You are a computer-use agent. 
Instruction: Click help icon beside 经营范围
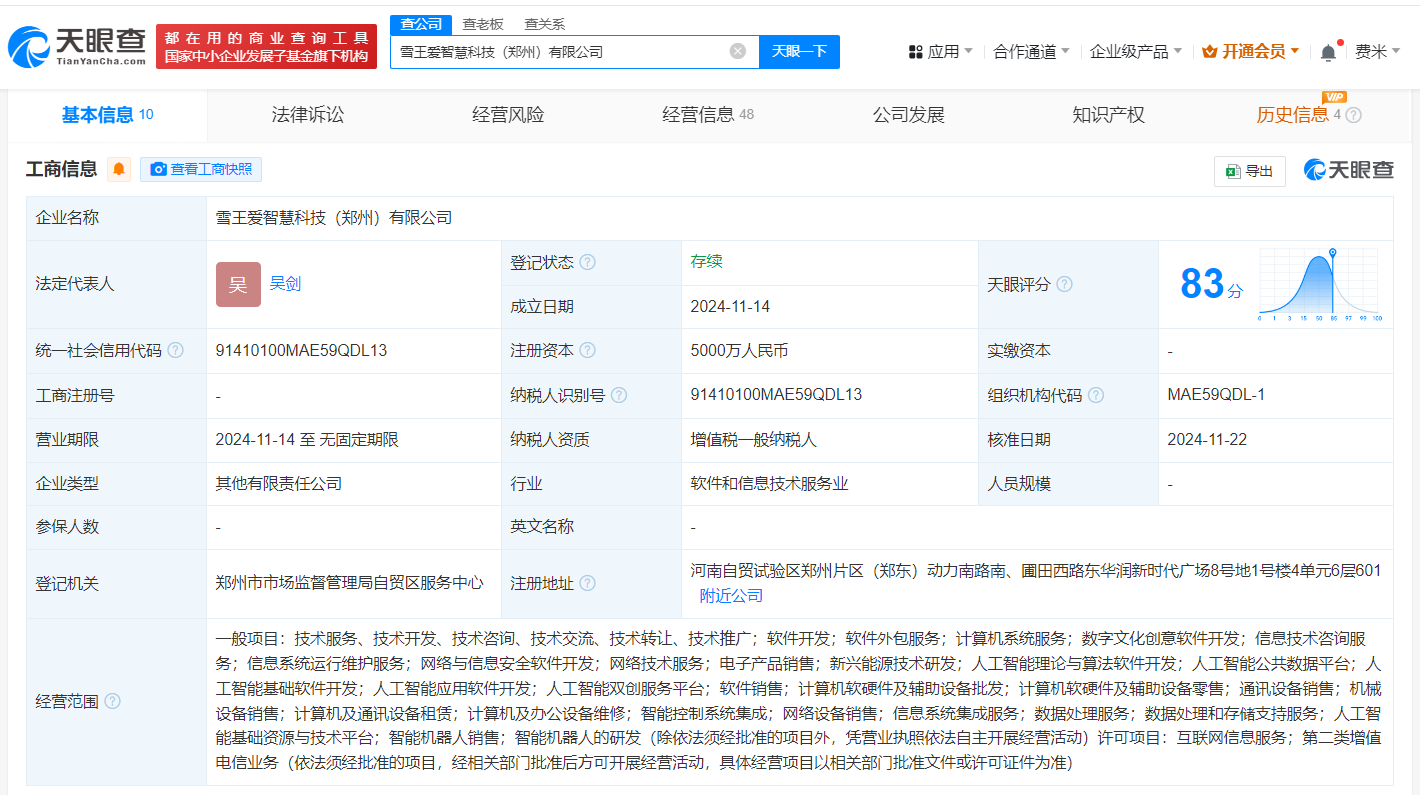coord(112,701)
